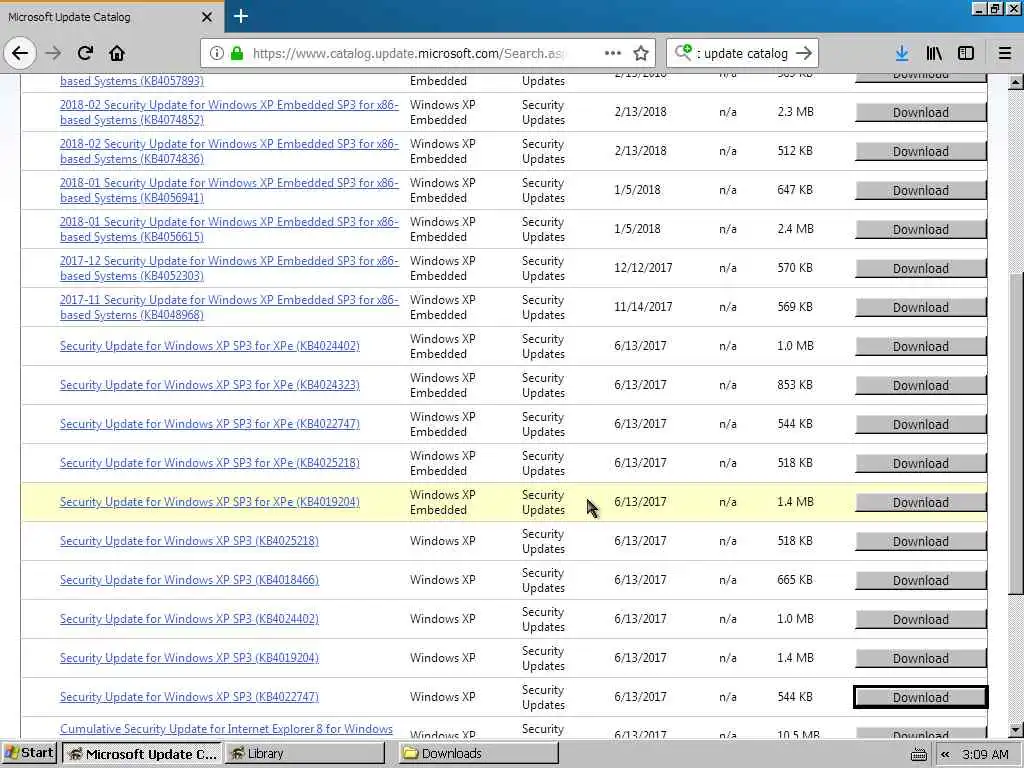Click Windows XP product cell for KB4018466
The image size is (1024, 768).
[x=443, y=580]
